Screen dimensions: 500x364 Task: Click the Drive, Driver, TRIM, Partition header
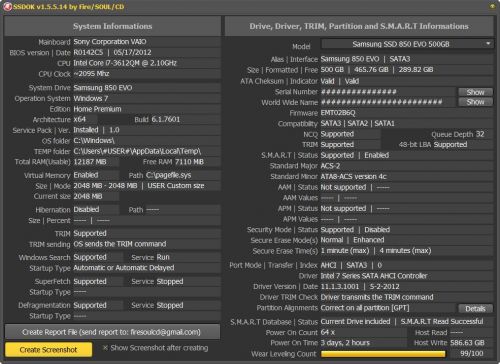pyautogui.click(x=359, y=26)
